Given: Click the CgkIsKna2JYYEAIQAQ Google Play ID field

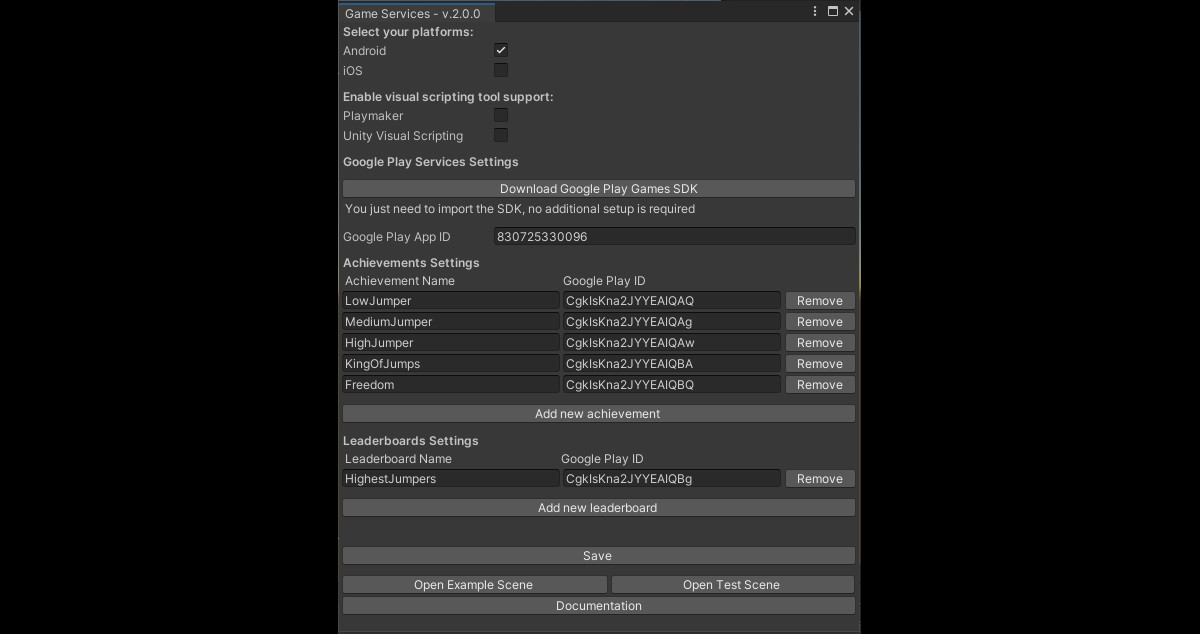Looking at the screenshot, I should tap(671, 301).
